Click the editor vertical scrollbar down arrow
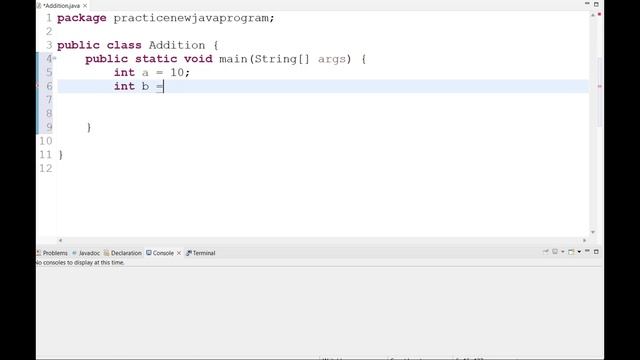Screen dimensions: 640x360 click(593, 232)
